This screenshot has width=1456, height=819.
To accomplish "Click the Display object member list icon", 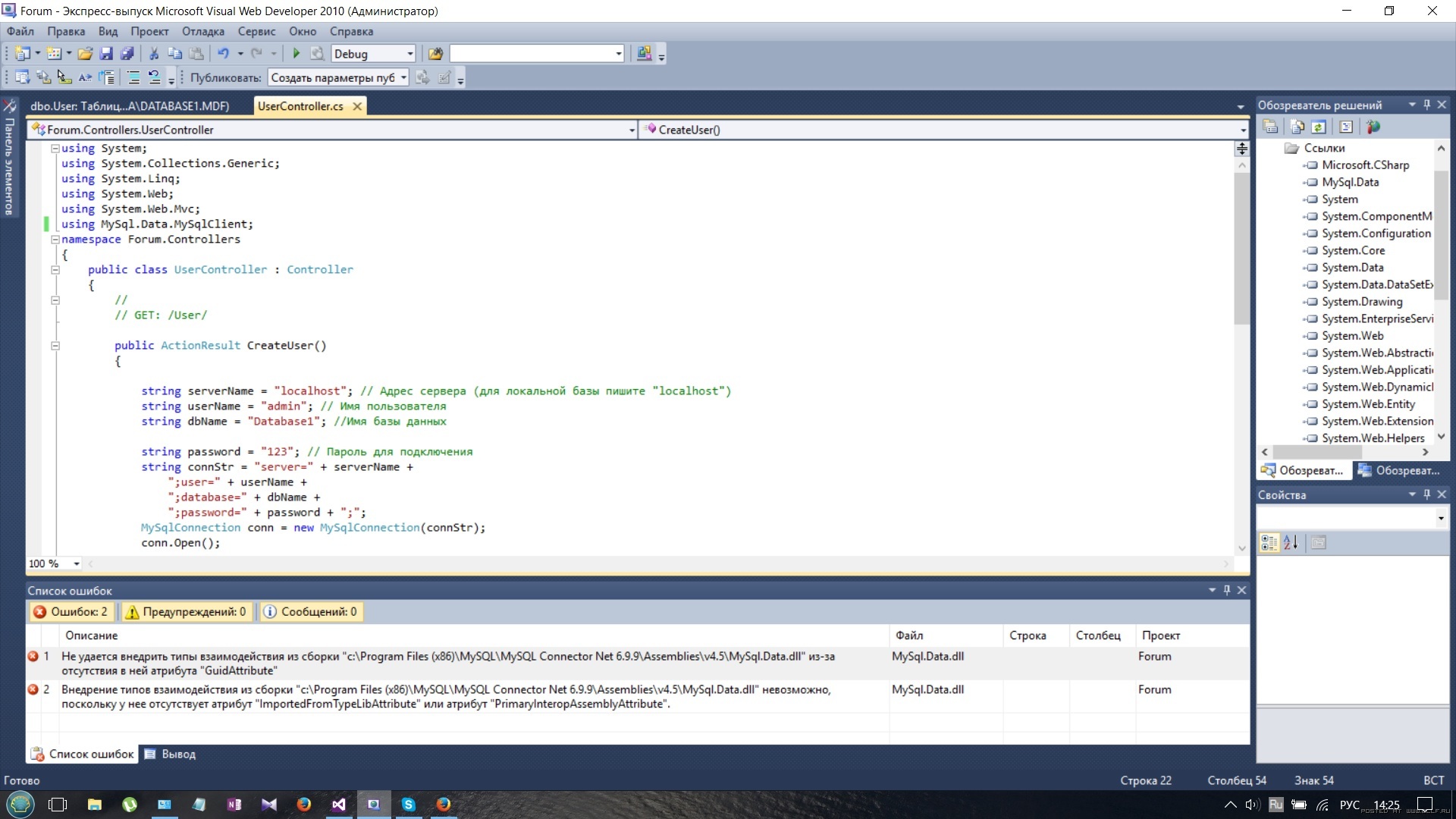I will (x=23, y=77).
